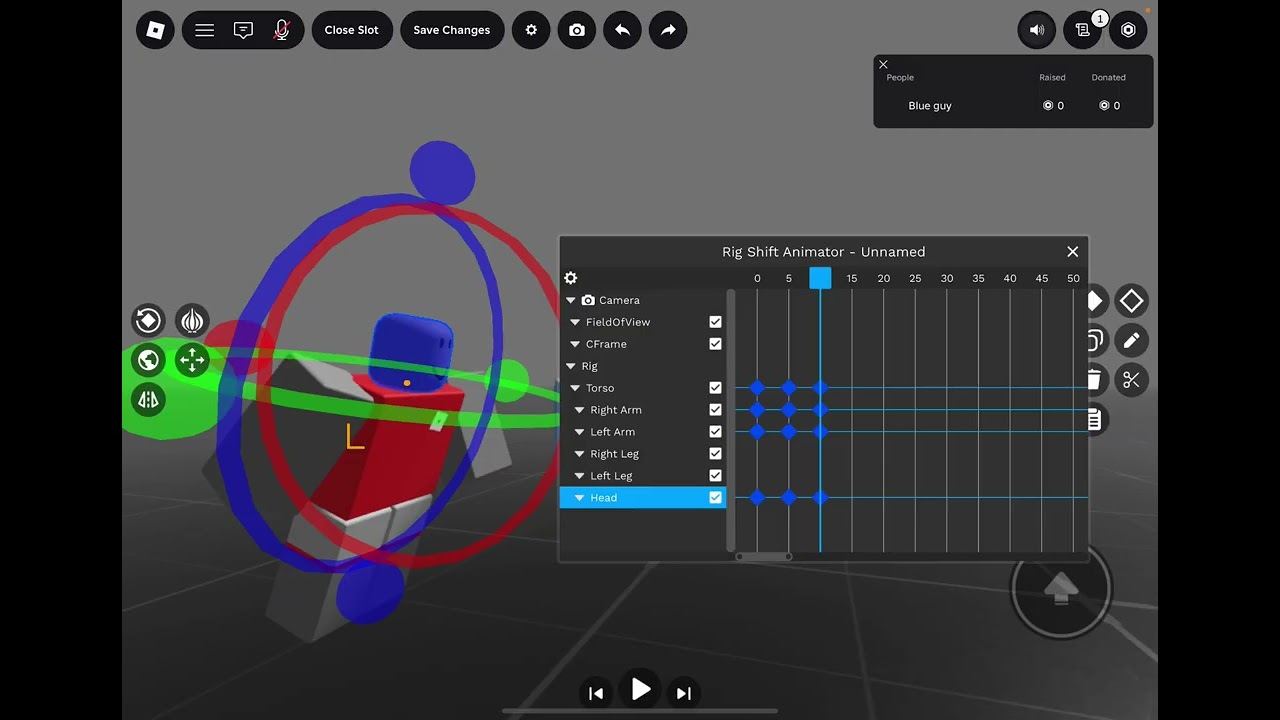Uncheck the Torso checkbox

point(715,388)
